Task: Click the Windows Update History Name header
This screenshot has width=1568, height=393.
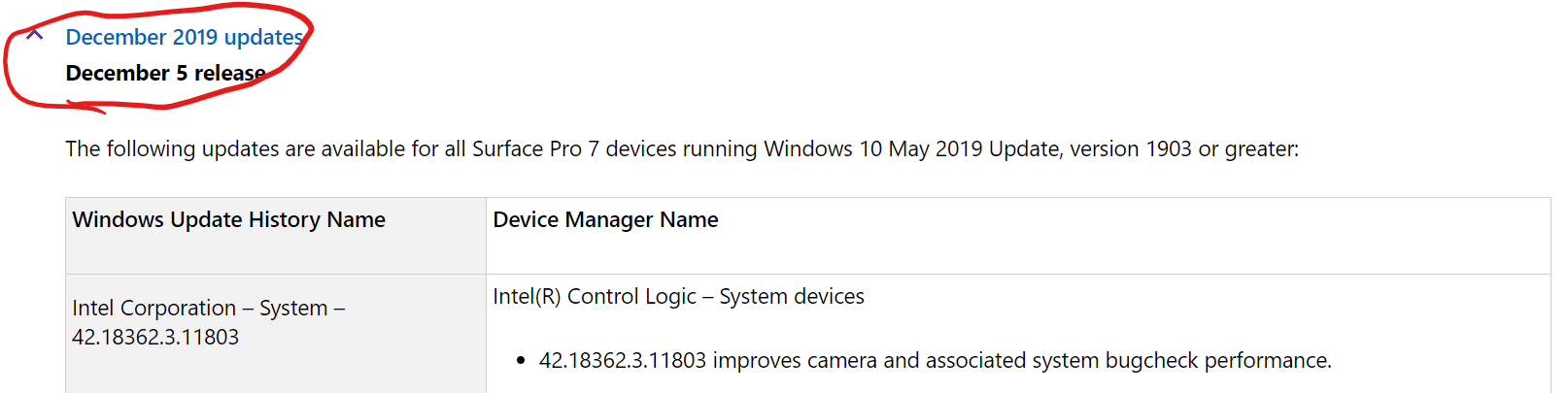Action: coord(229,219)
